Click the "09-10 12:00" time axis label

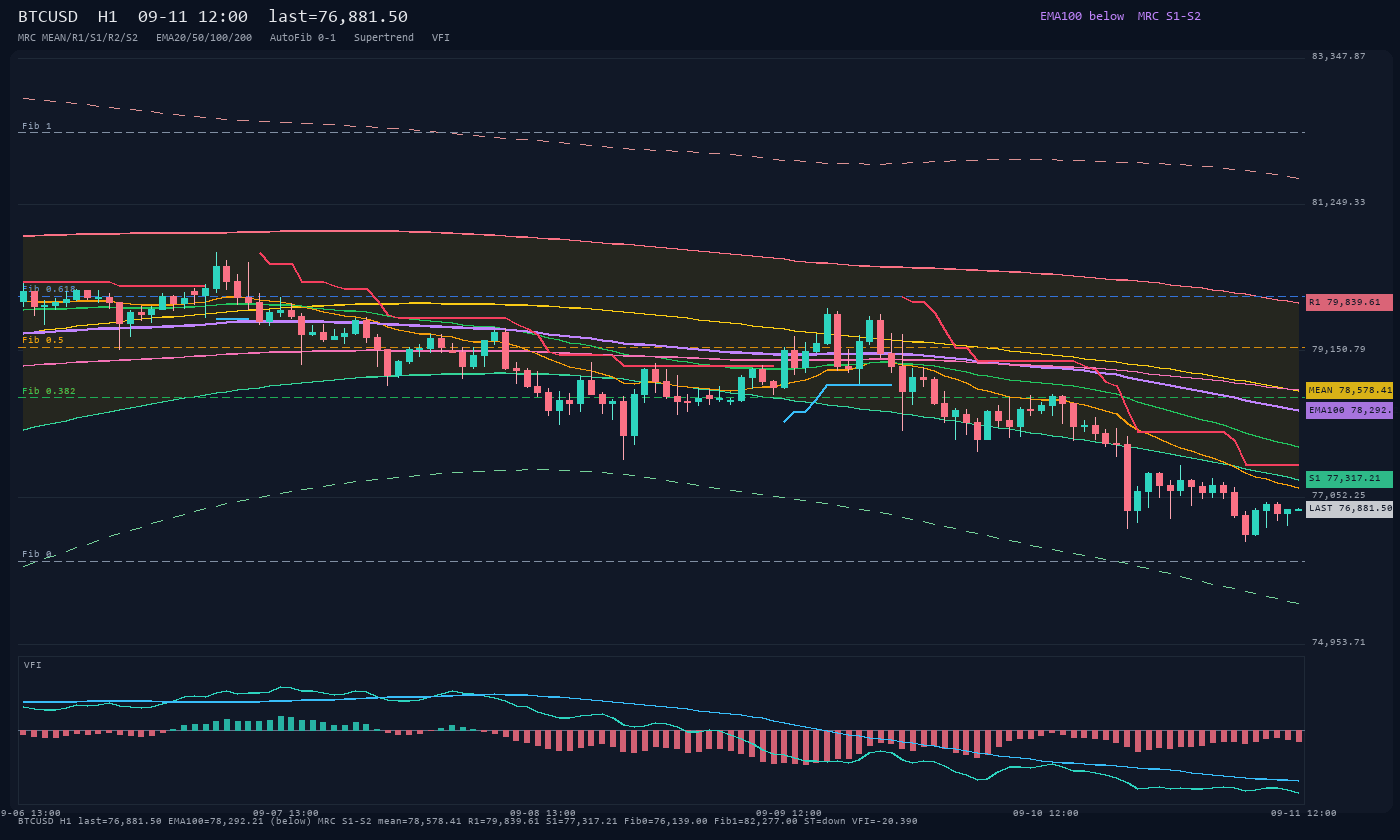pos(1046,813)
